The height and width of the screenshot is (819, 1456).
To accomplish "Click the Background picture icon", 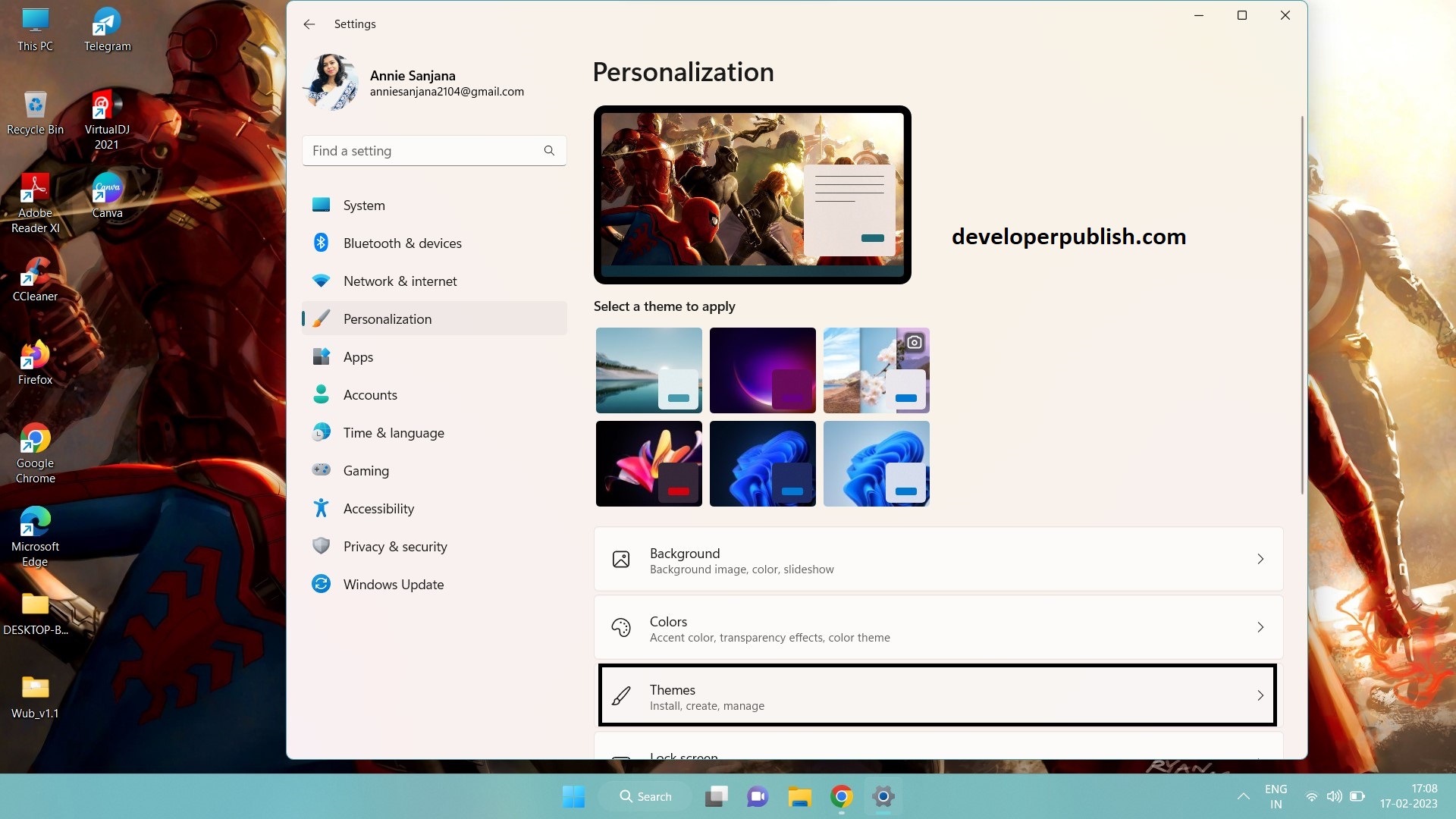I will [622, 559].
